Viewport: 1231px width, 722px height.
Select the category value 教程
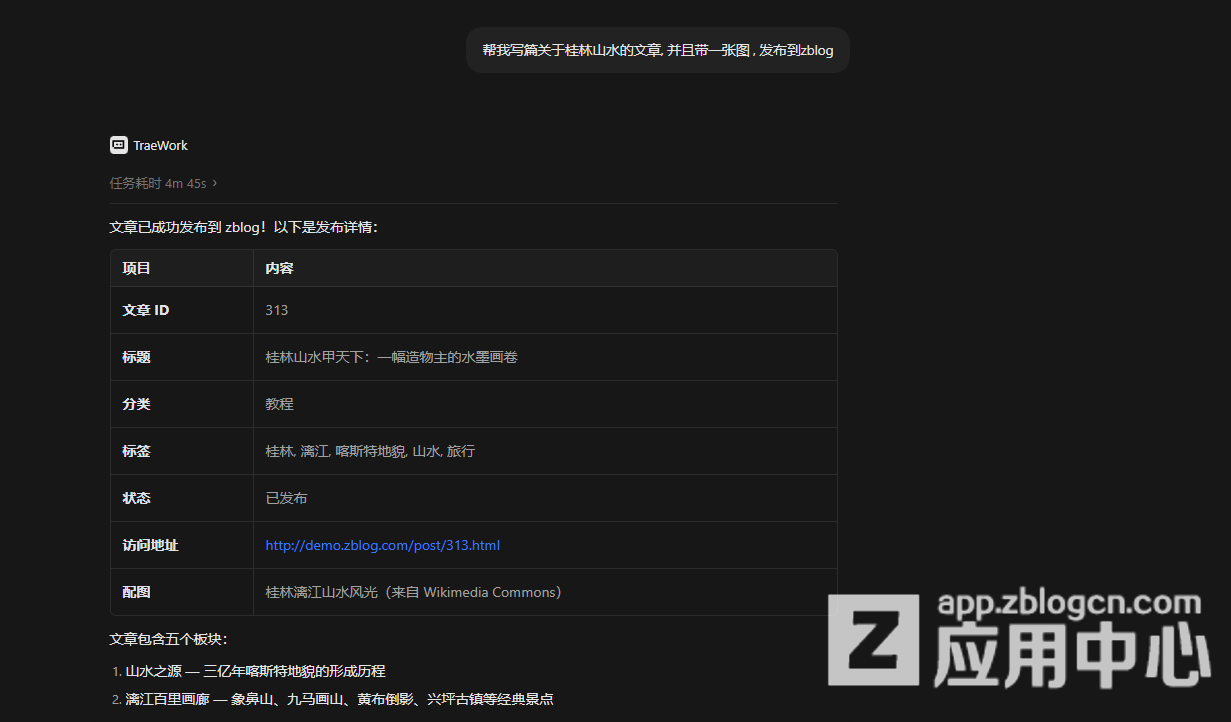(x=279, y=404)
